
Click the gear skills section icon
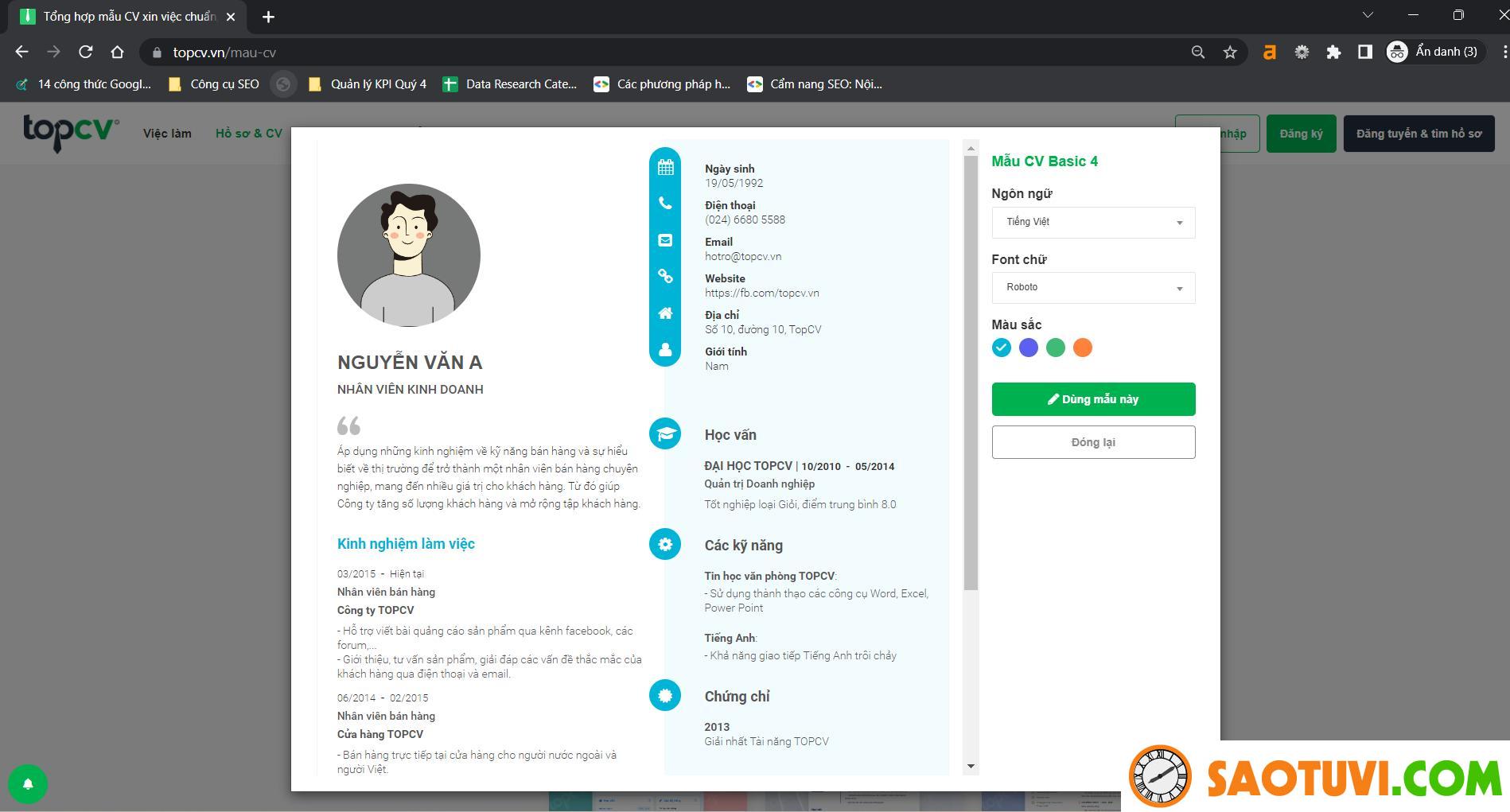665,544
